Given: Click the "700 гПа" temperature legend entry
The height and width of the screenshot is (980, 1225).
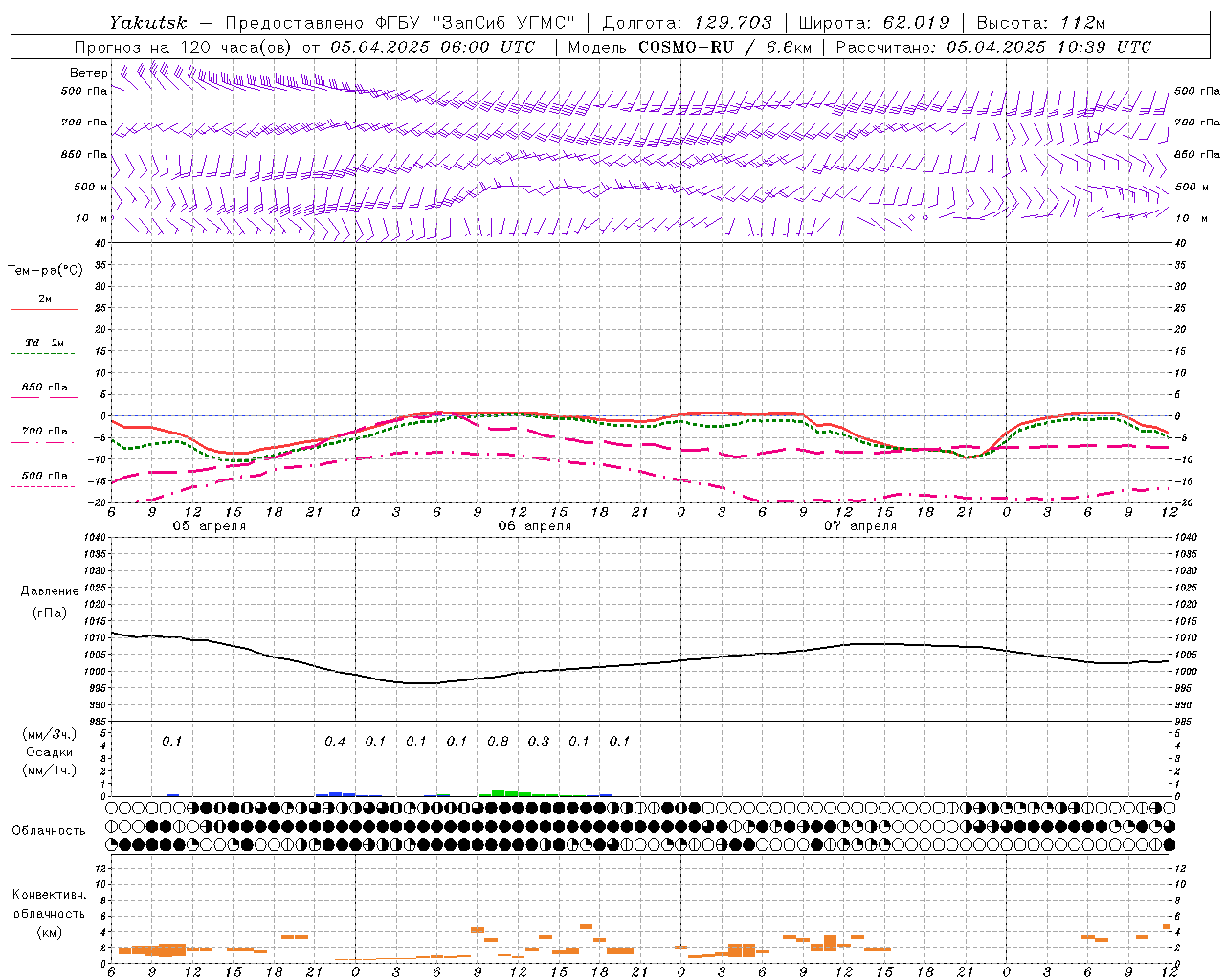Looking at the screenshot, I should click(x=45, y=432).
